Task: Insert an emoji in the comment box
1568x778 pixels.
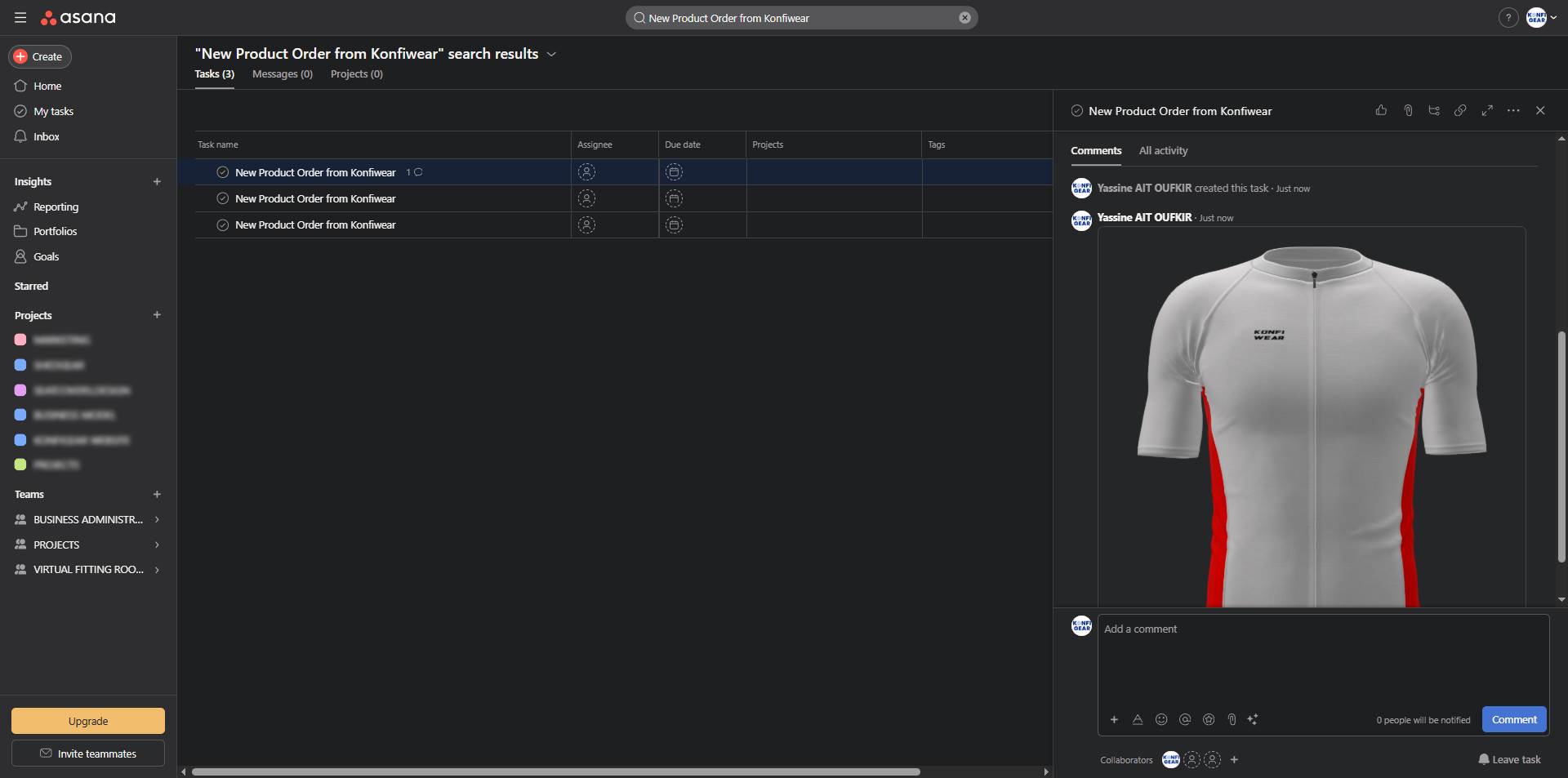Action: 1161,719
